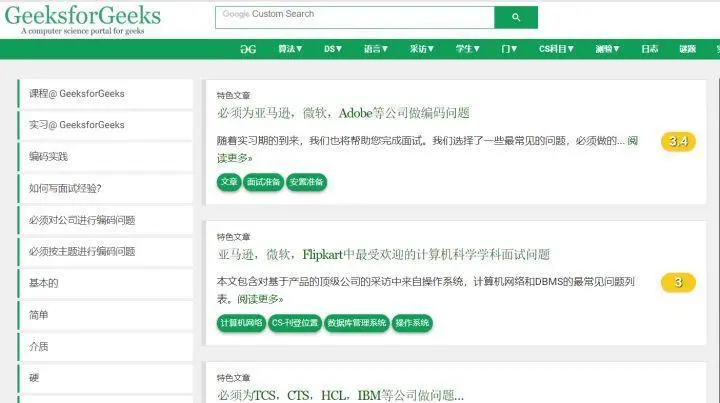Open the GeeksforGeeks home logo
The width and height of the screenshot is (720, 403).
pos(83,20)
